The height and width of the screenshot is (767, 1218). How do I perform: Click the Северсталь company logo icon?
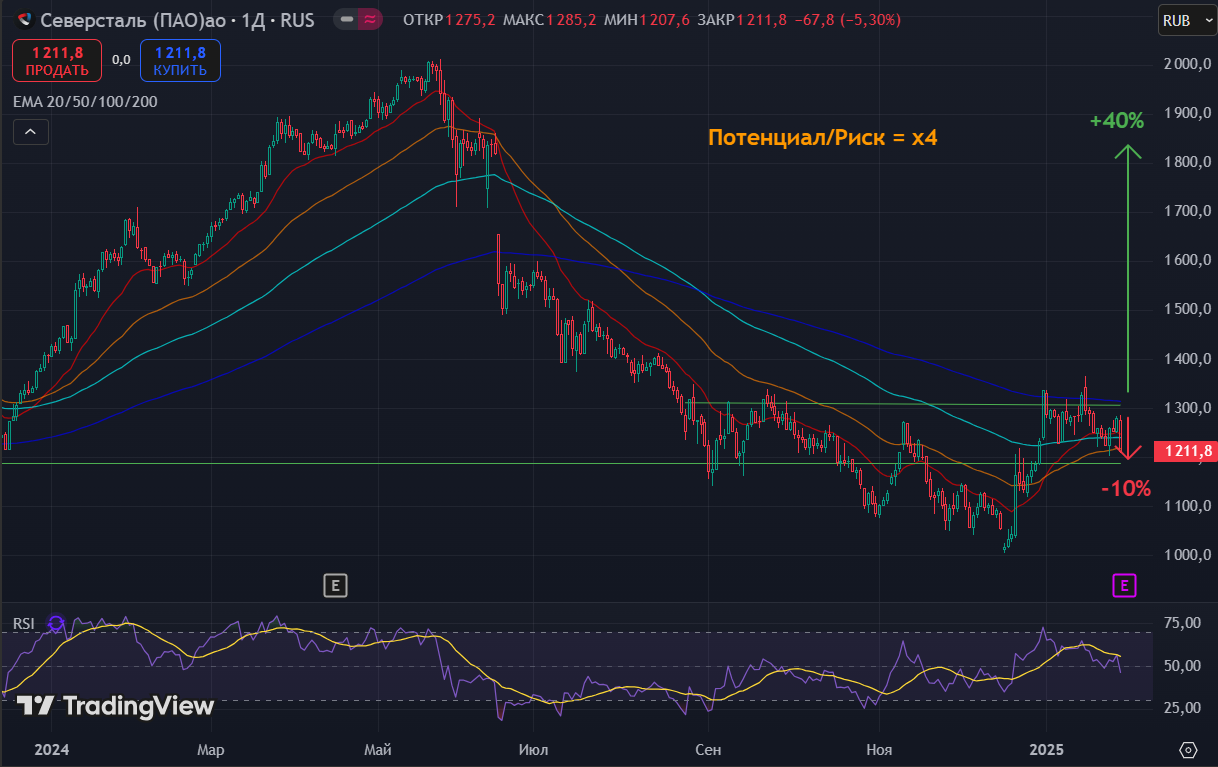tap(25, 19)
